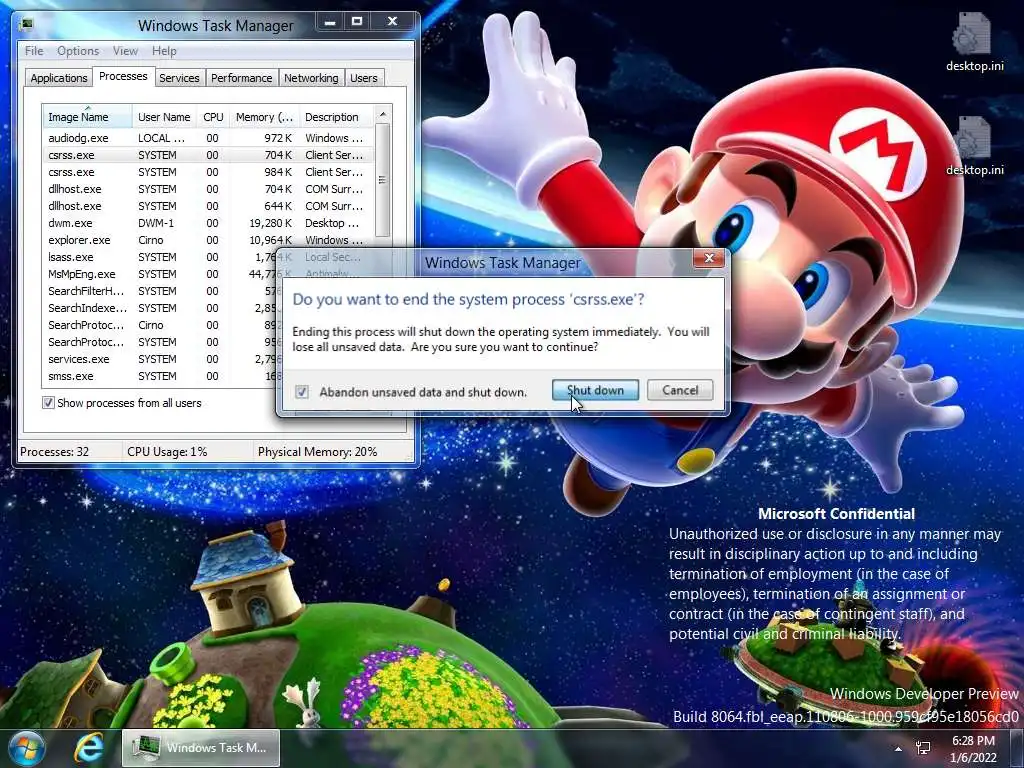Click Windows Task Manager taskbar button

click(201, 748)
